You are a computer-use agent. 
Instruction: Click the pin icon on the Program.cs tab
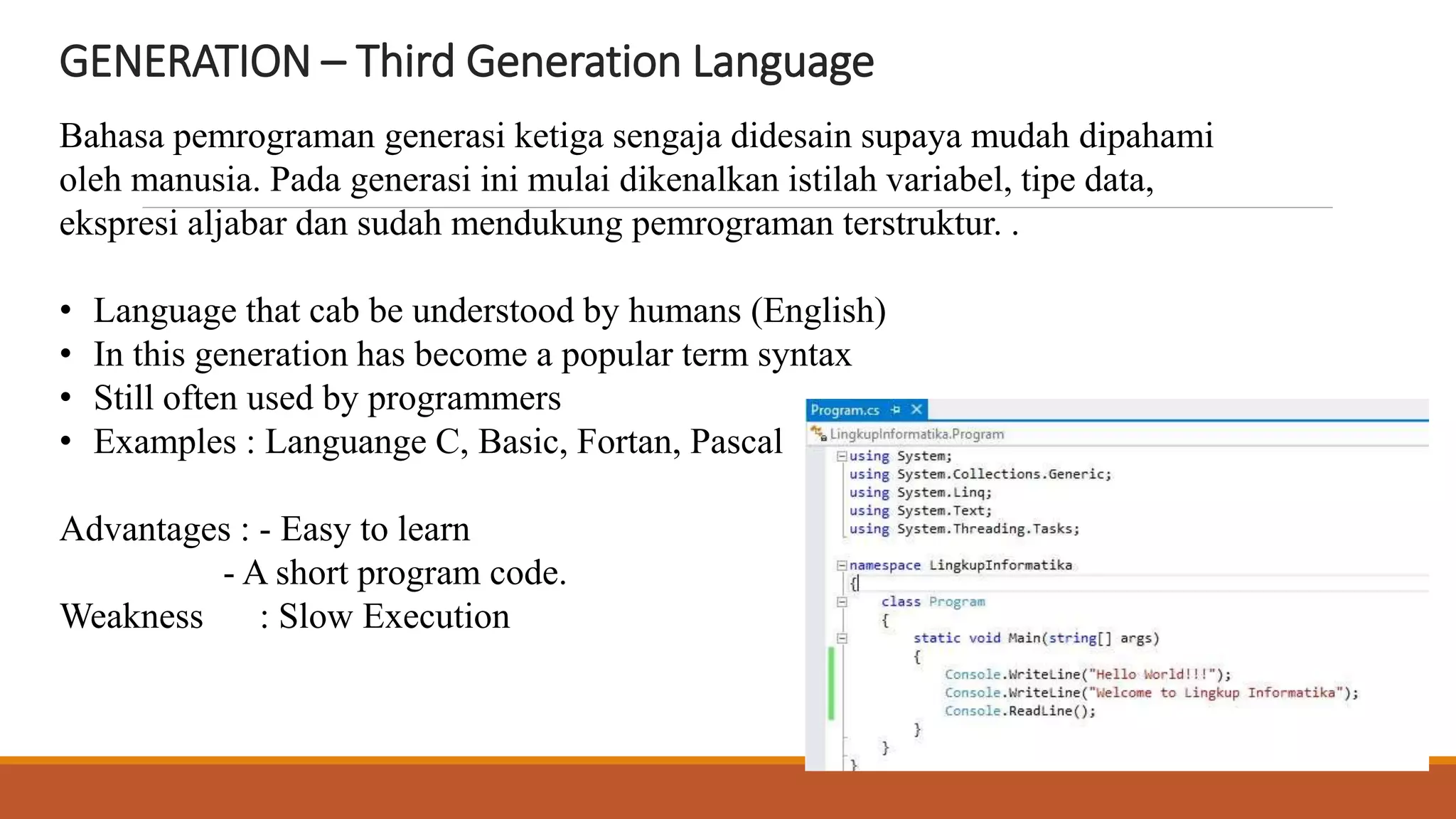(896, 409)
